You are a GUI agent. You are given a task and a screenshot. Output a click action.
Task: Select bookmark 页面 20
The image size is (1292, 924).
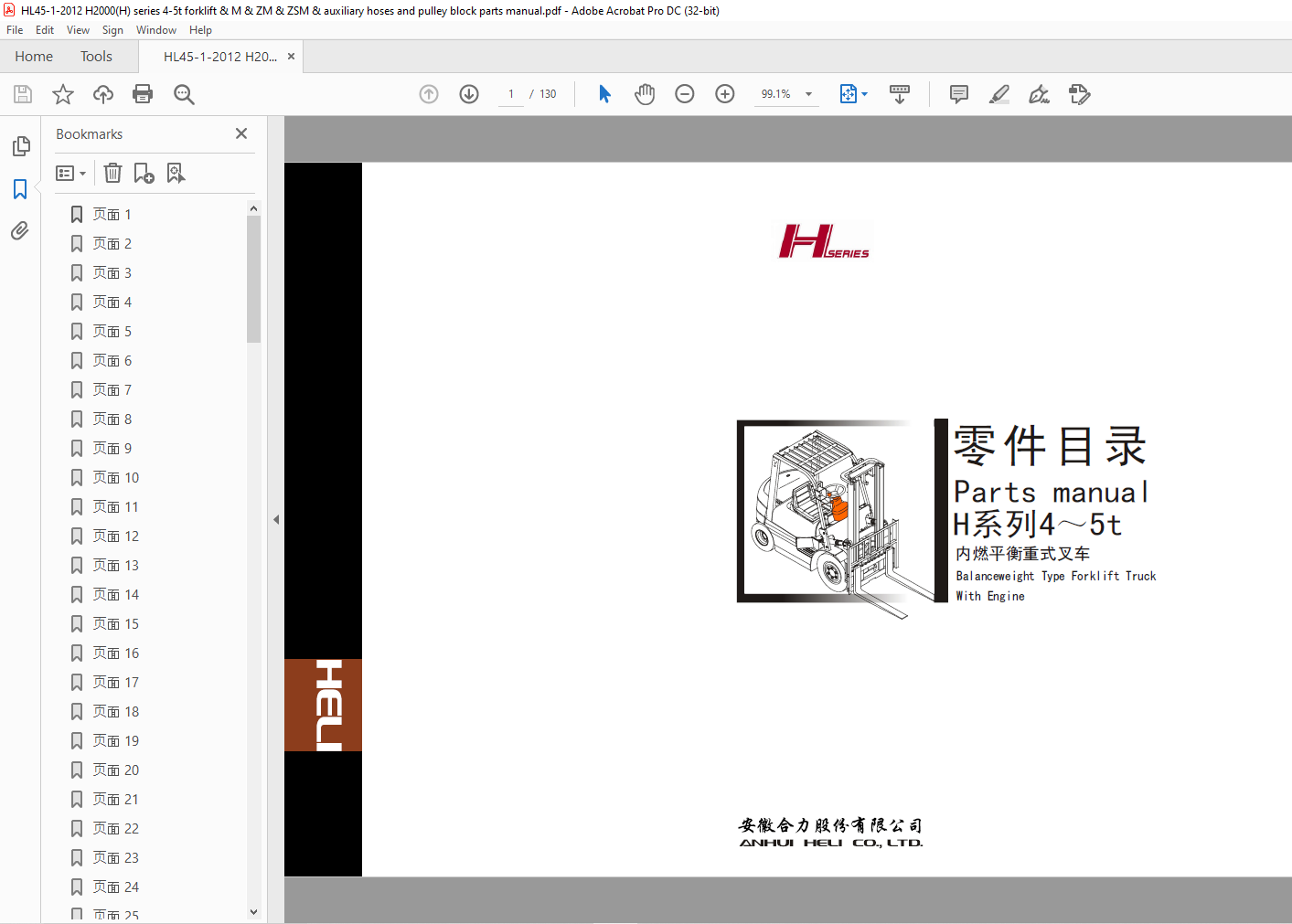115,770
